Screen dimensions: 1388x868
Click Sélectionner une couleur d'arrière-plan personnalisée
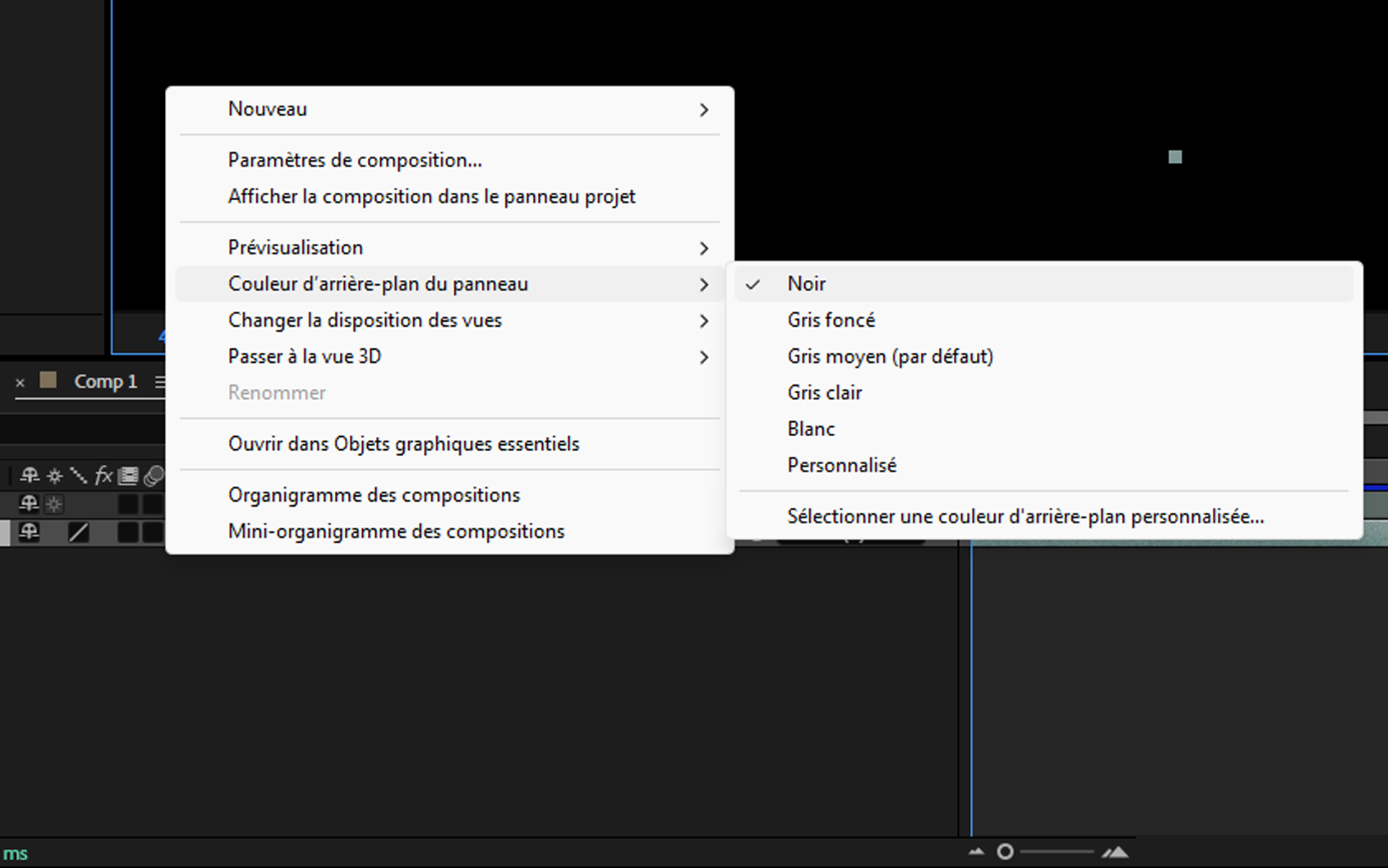tap(1026, 516)
